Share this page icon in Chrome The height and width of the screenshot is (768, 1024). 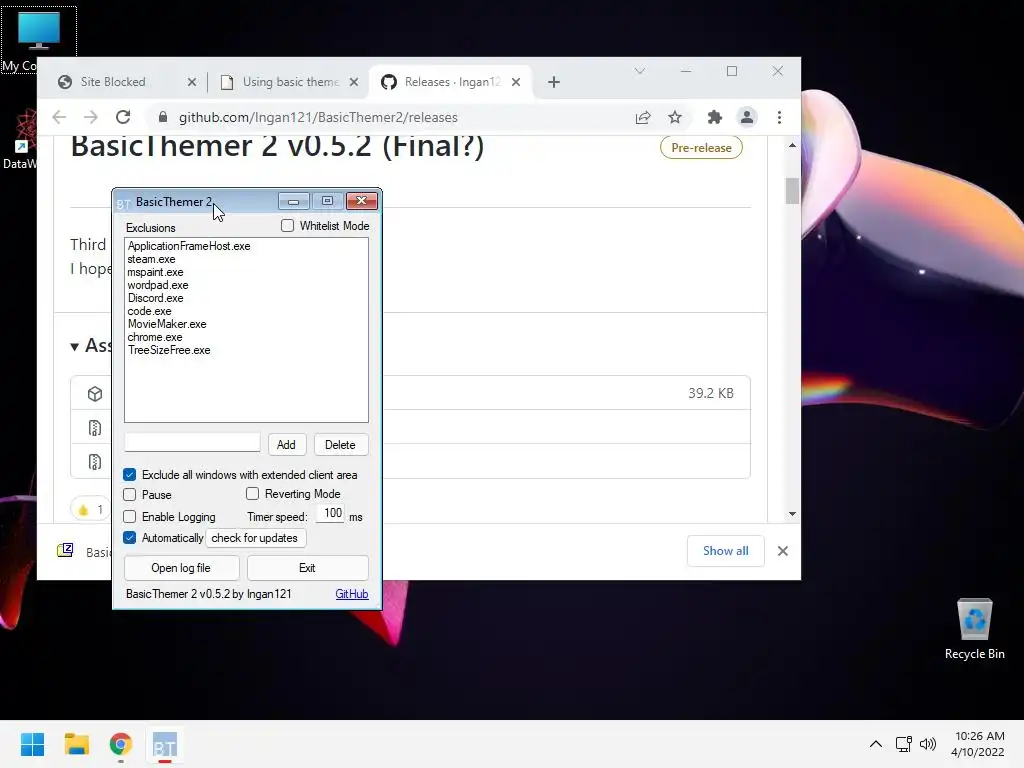coord(643,118)
